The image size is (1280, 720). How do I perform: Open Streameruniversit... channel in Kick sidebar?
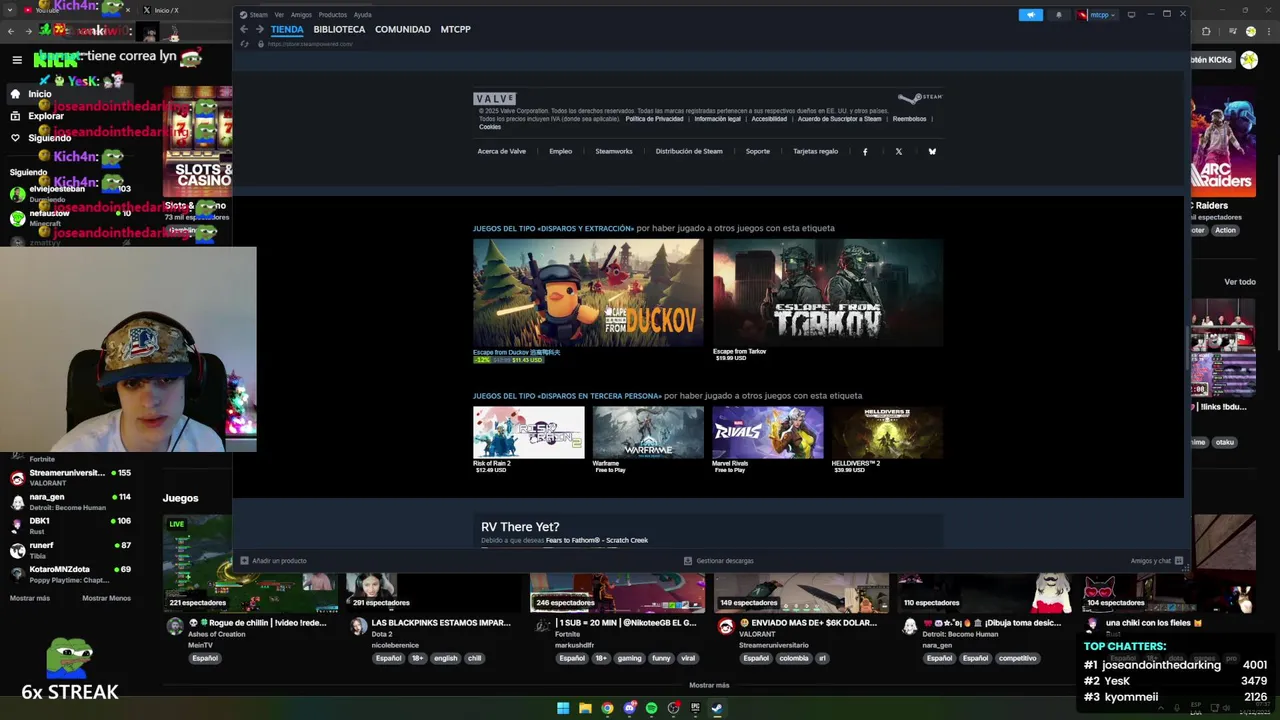click(x=71, y=478)
